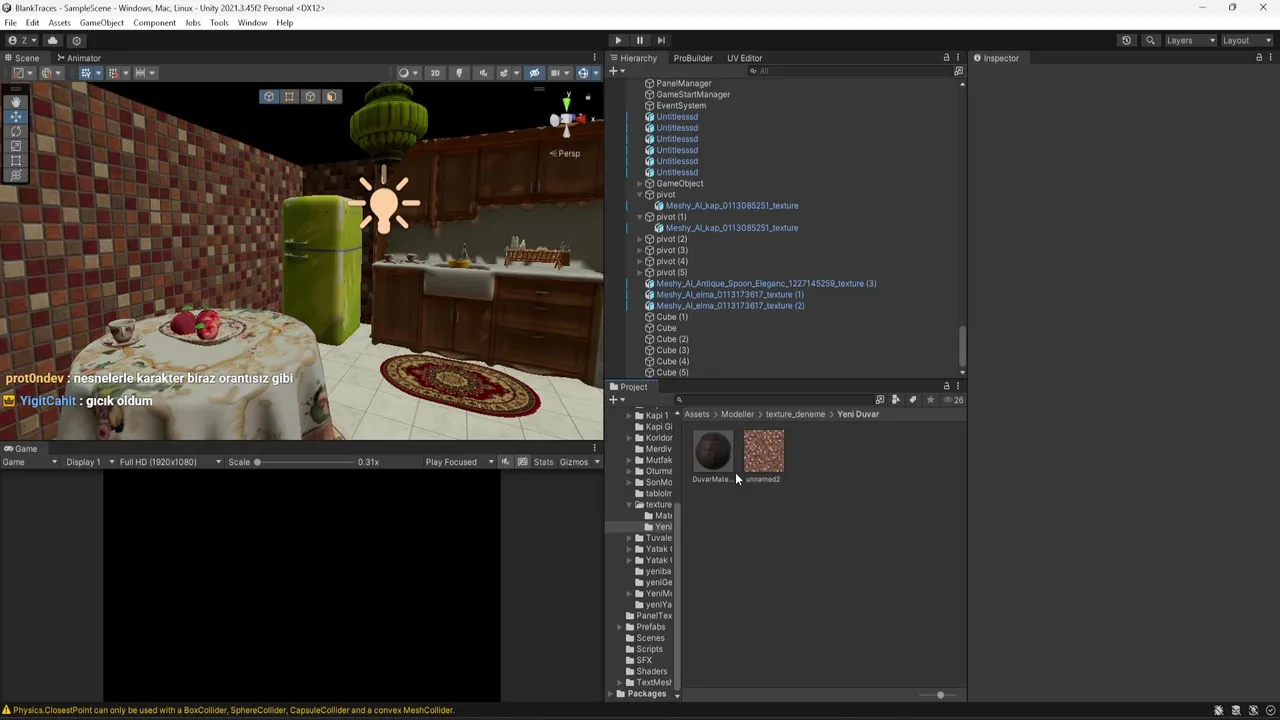This screenshot has height=720, width=1280.
Task: Open the Window menu
Action: 252,22
